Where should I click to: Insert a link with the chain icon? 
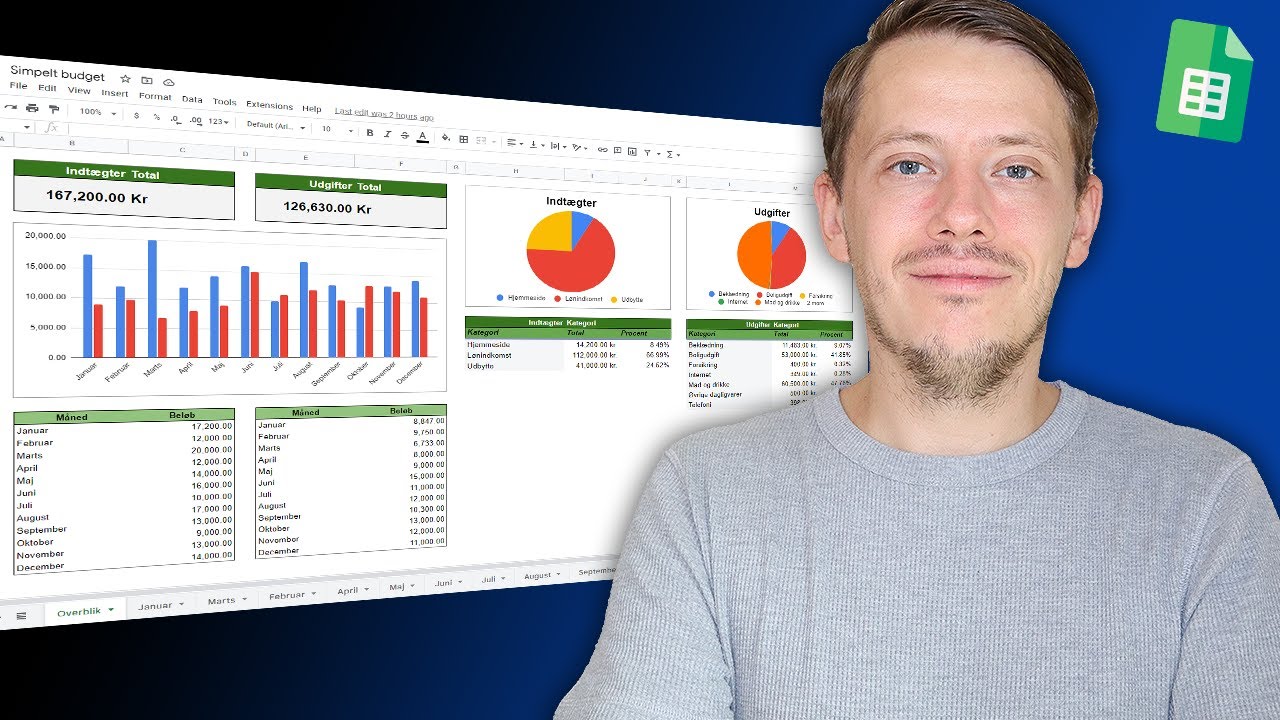coord(602,149)
